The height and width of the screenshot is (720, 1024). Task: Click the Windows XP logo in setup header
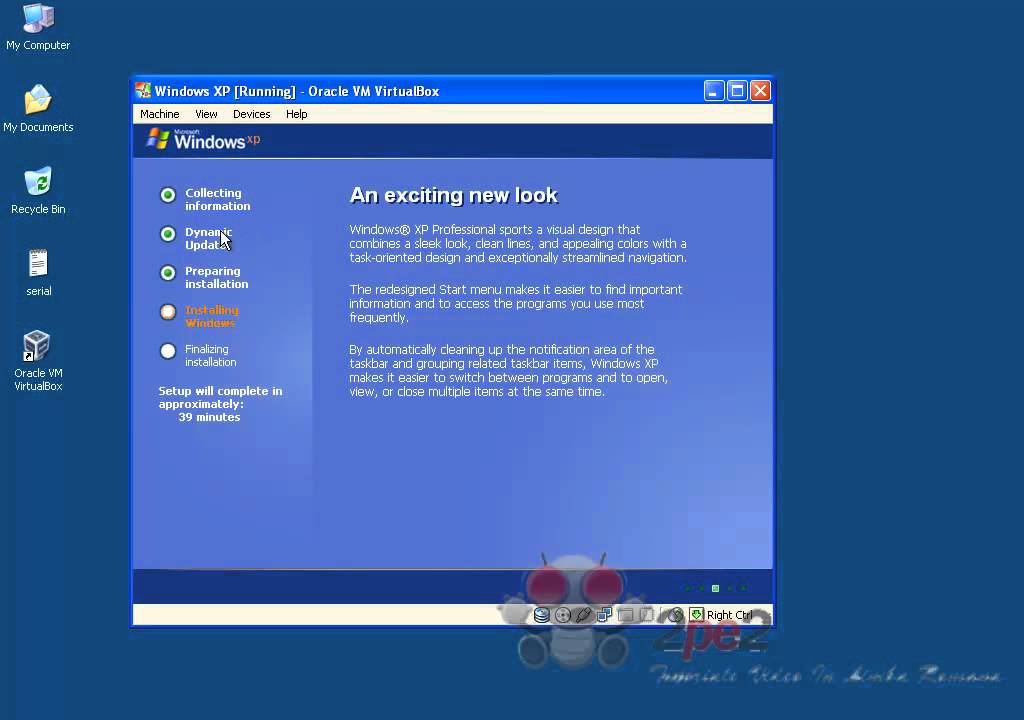(203, 139)
